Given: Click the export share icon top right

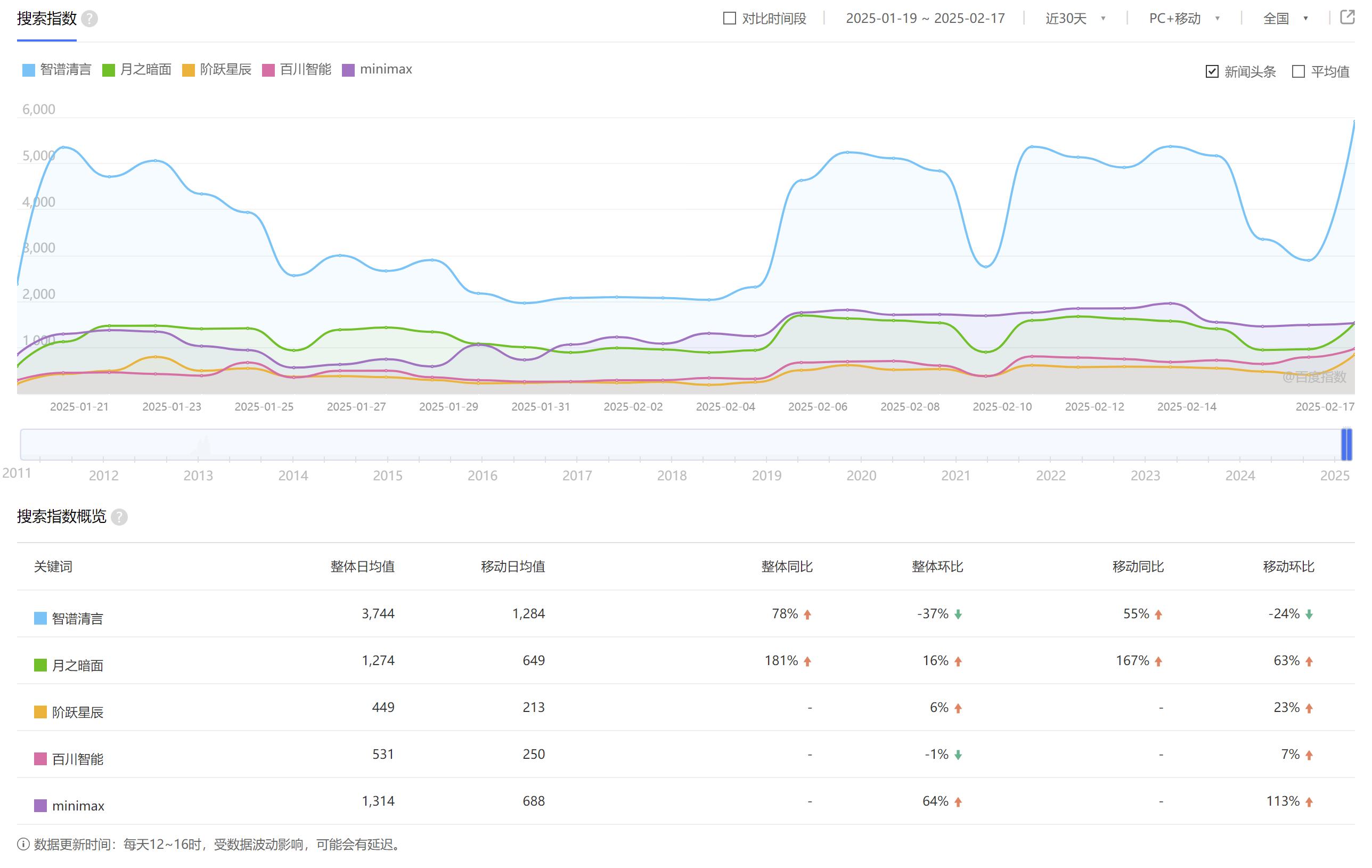Looking at the screenshot, I should click(x=1347, y=17).
